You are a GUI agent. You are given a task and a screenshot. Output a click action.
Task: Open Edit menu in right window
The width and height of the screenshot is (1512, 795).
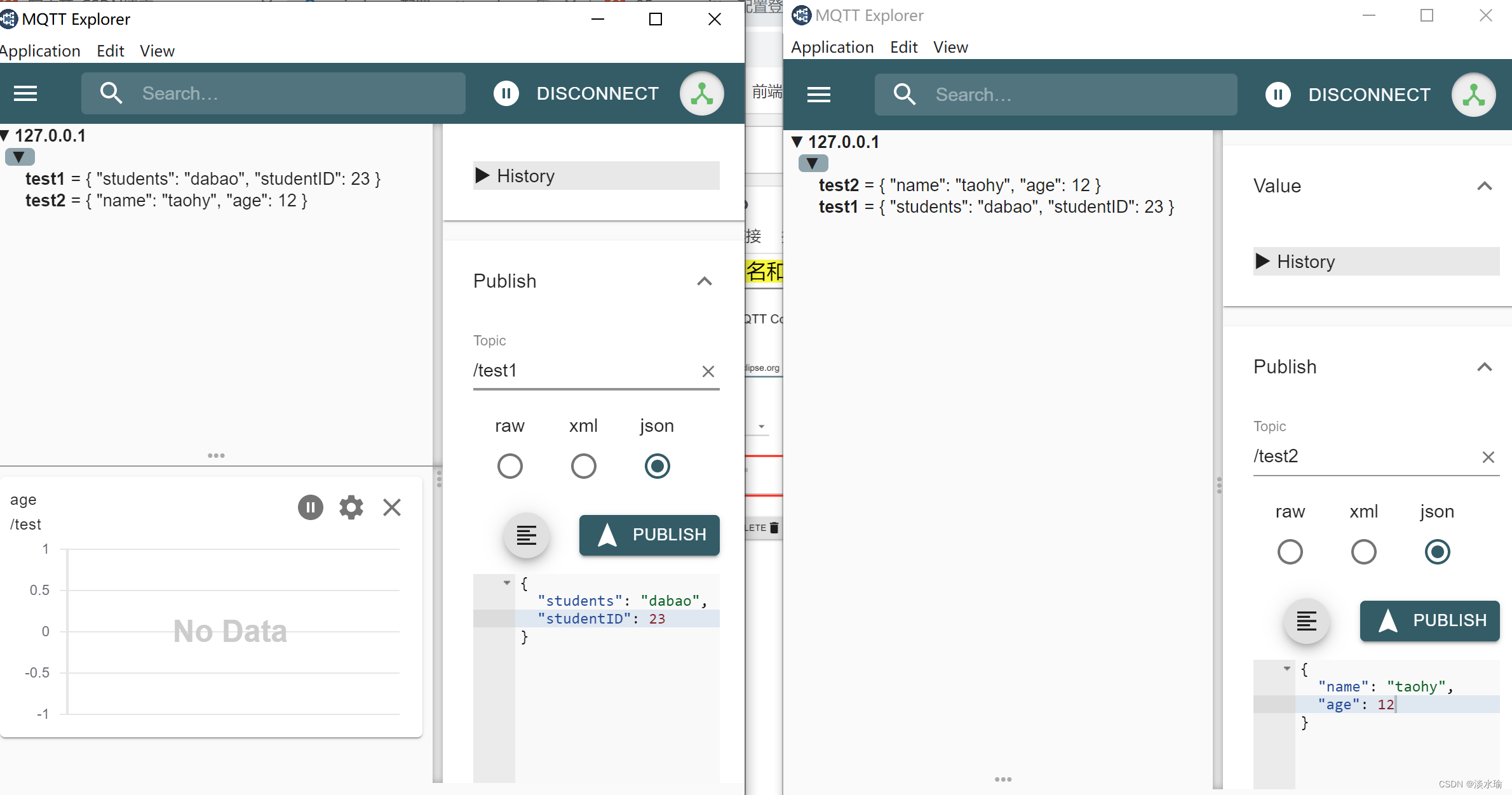click(x=904, y=47)
